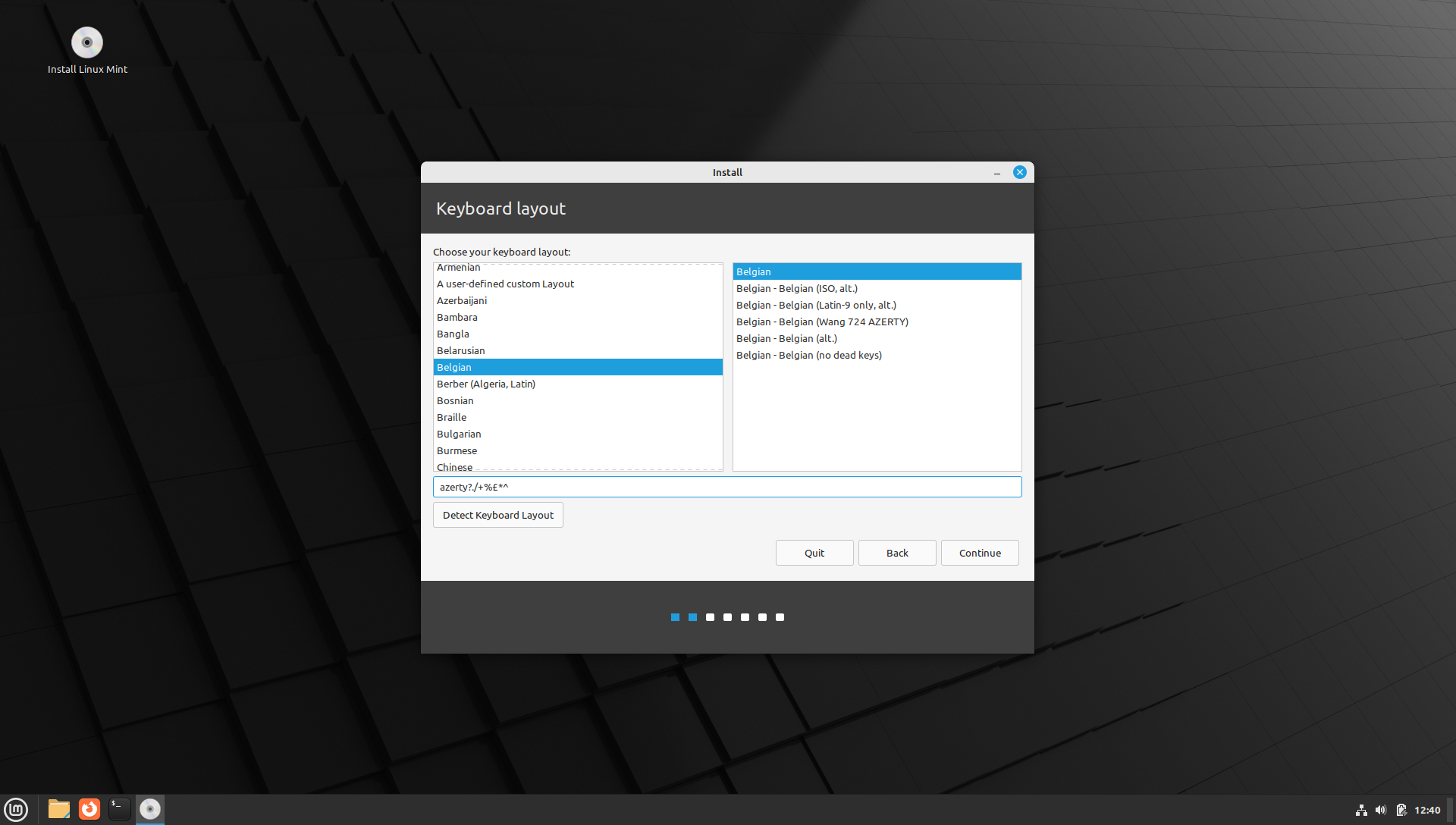Pick Belarusian keyboard layout
The image size is (1456, 825).
coord(578,350)
